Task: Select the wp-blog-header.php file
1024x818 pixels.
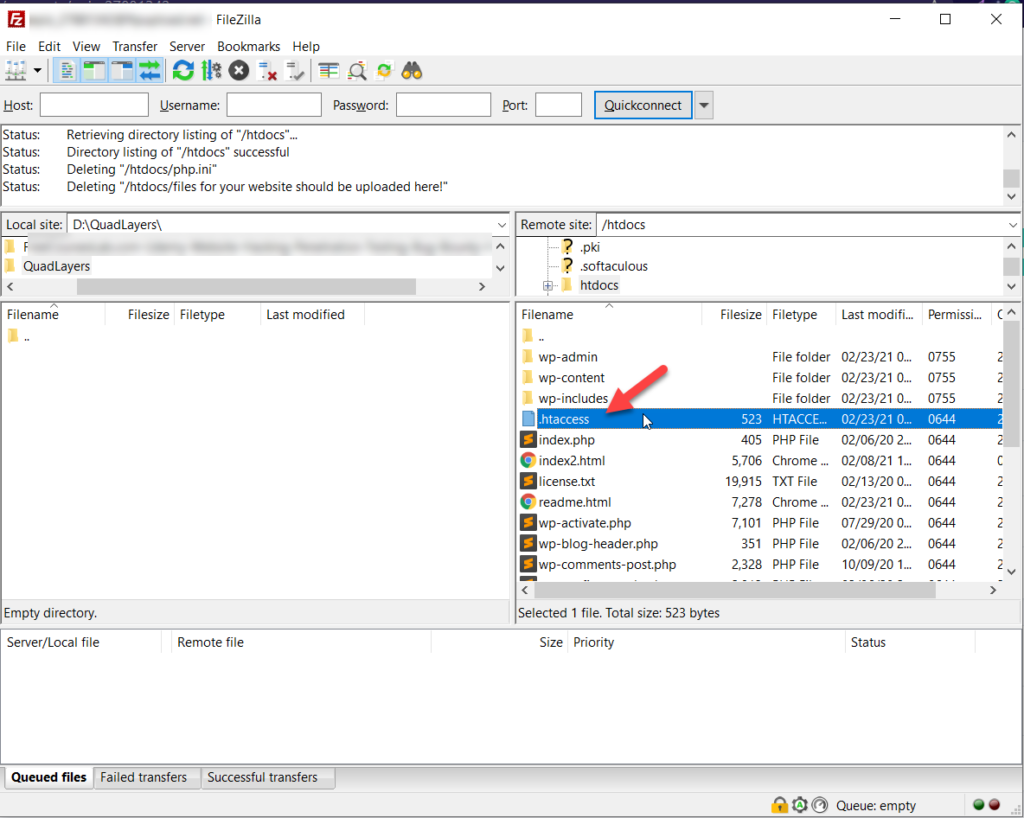Action: coord(598,544)
